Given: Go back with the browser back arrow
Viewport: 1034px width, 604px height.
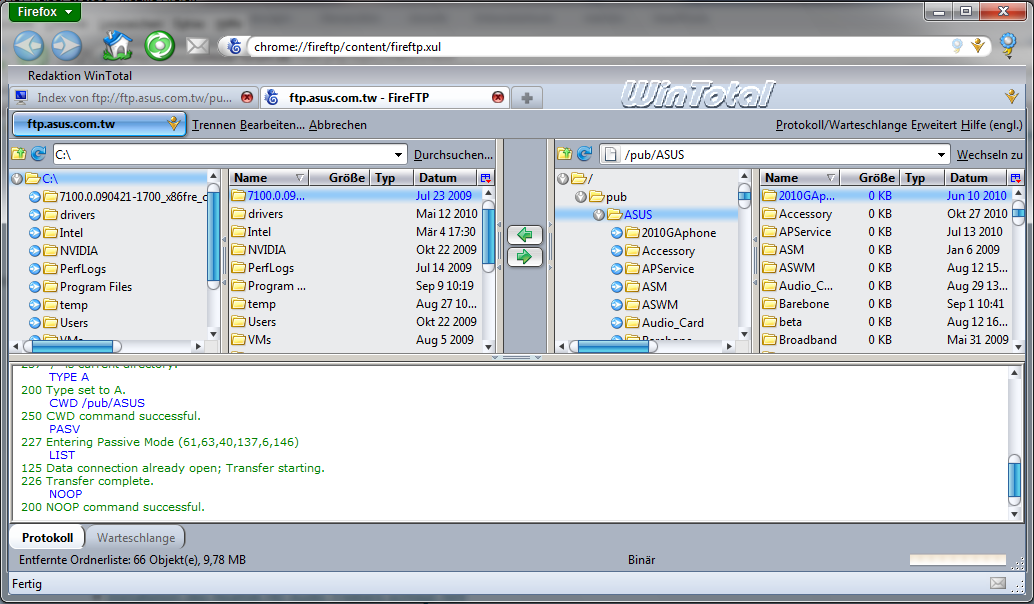Looking at the screenshot, I should (x=28, y=46).
